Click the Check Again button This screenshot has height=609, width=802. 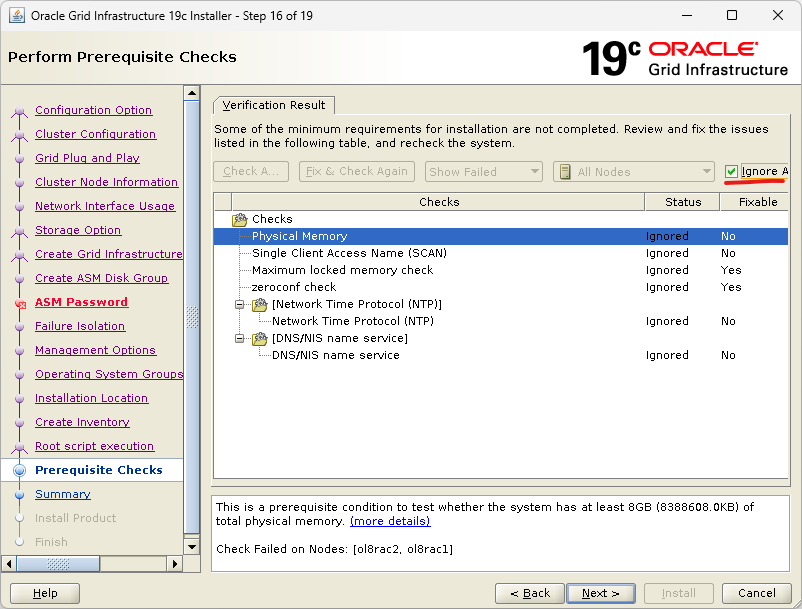click(x=251, y=171)
